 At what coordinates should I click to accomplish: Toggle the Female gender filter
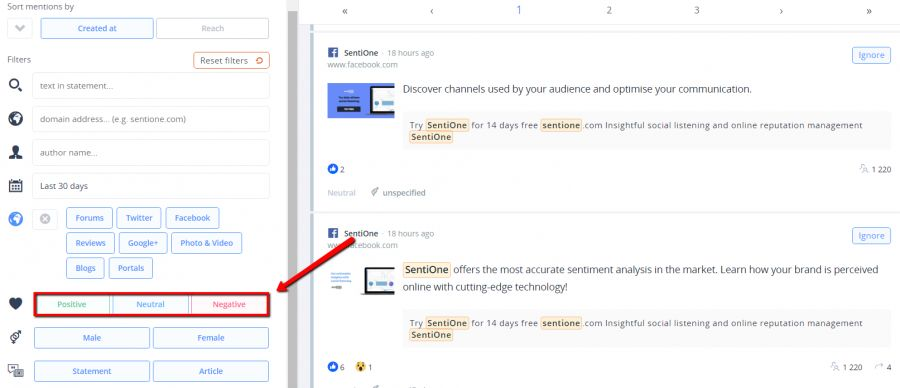(211, 337)
